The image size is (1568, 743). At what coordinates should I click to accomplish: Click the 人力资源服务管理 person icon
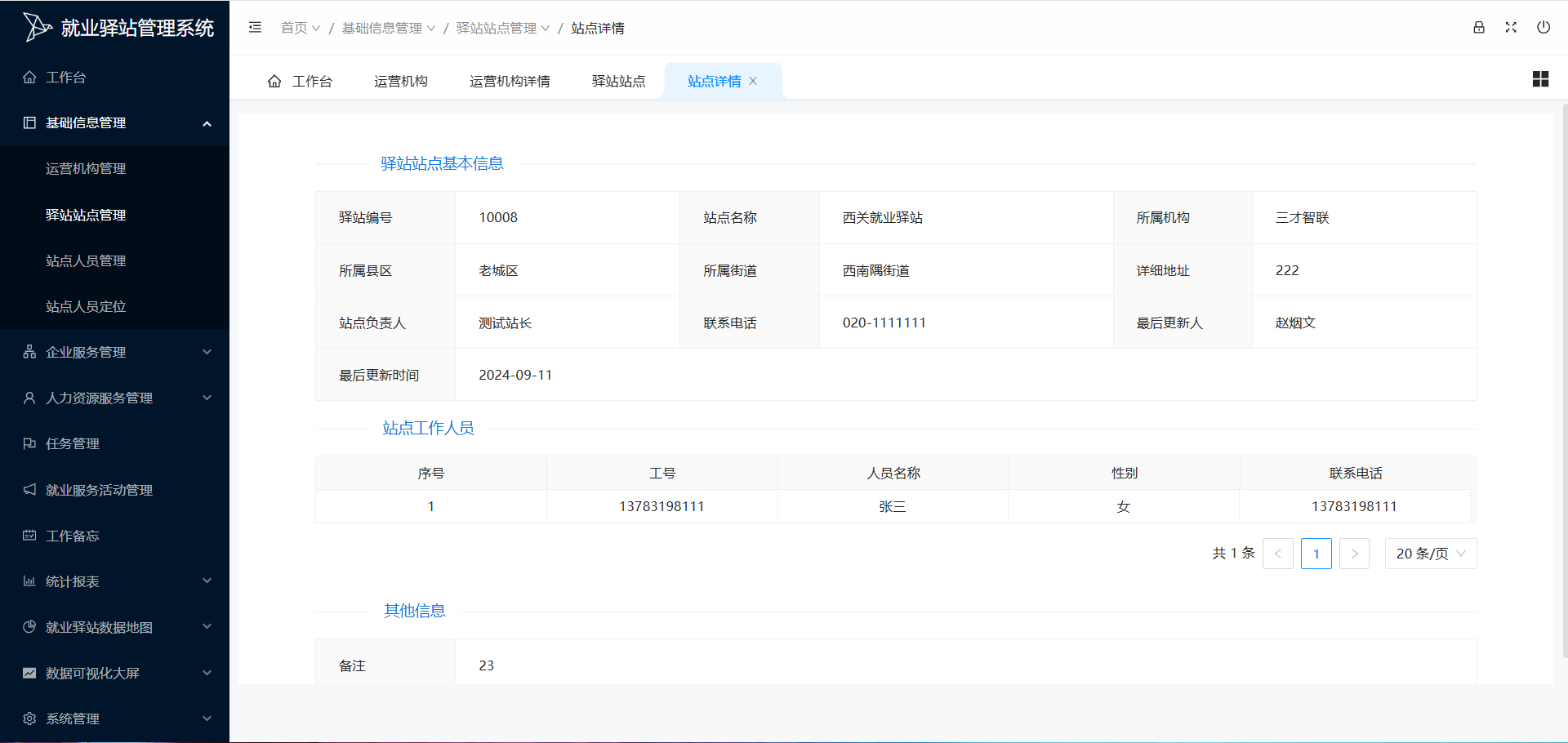(x=29, y=398)
